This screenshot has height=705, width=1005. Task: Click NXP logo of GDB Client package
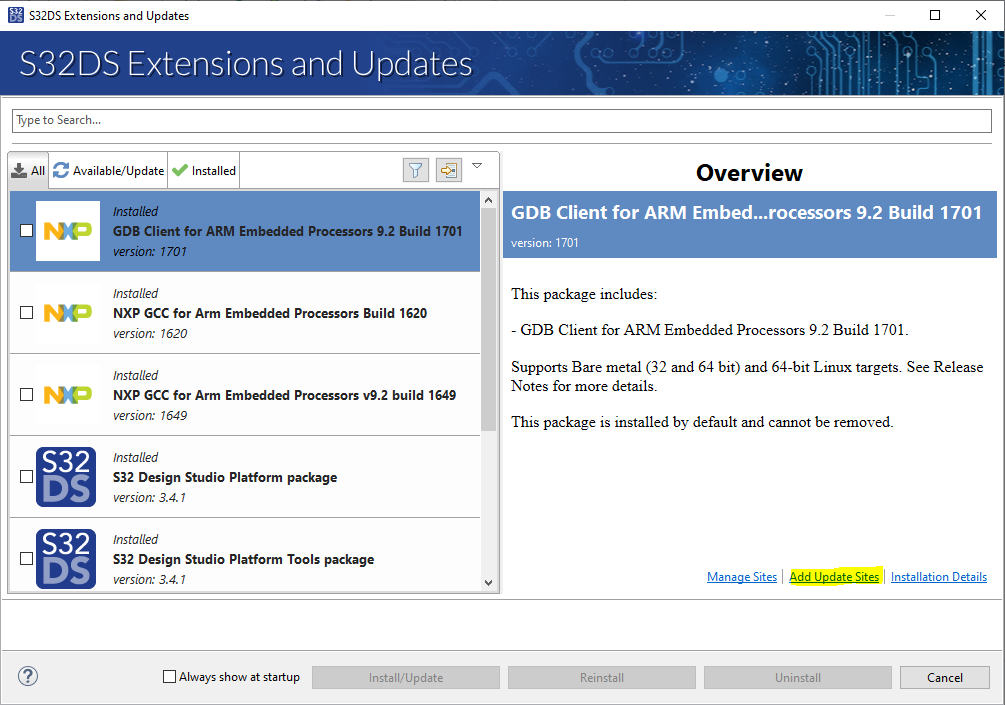pyautogui.click(x=68, y=231)
